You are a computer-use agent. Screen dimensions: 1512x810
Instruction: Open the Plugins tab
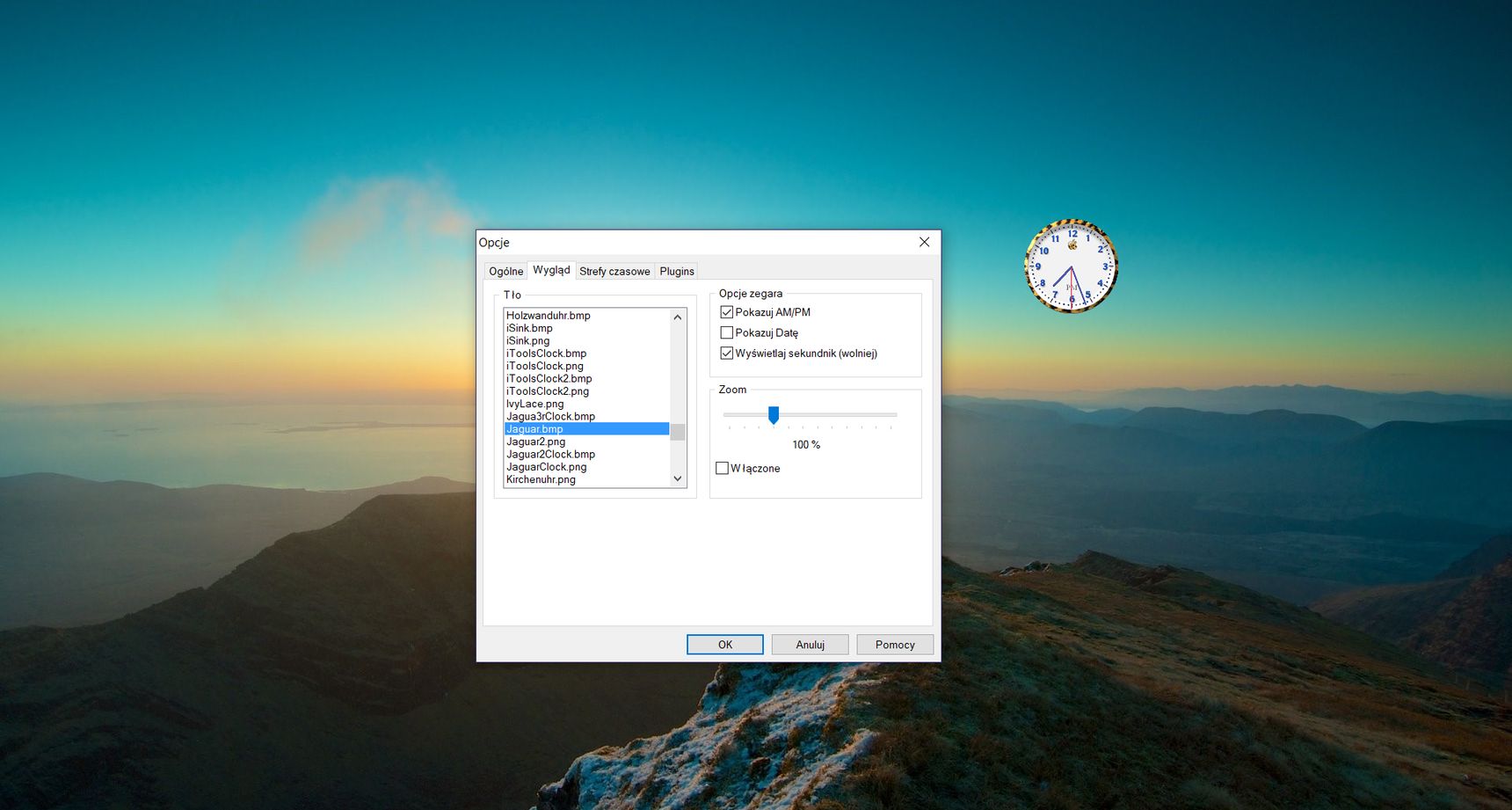(677, 271)
